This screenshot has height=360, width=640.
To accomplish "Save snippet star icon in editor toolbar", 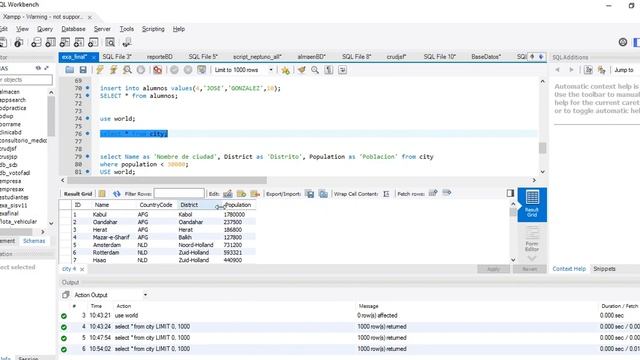I will point(285,70).
